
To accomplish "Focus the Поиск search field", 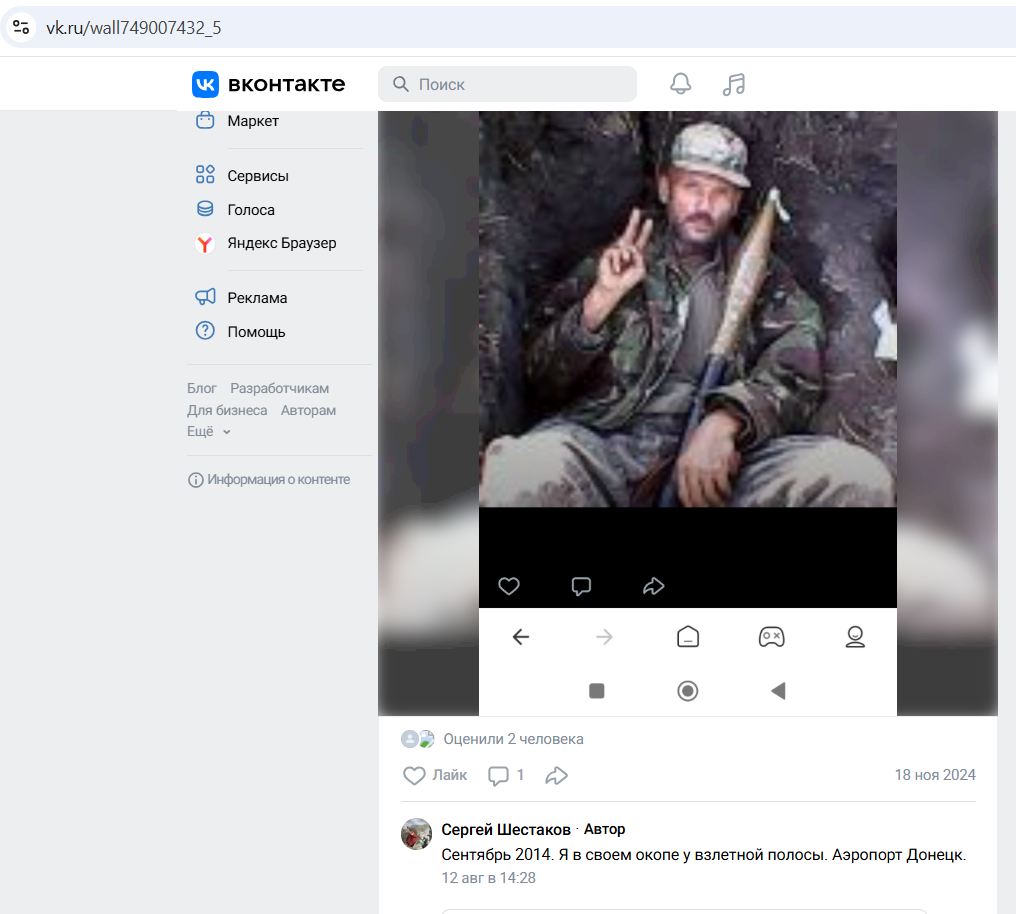I will point(507,84).
